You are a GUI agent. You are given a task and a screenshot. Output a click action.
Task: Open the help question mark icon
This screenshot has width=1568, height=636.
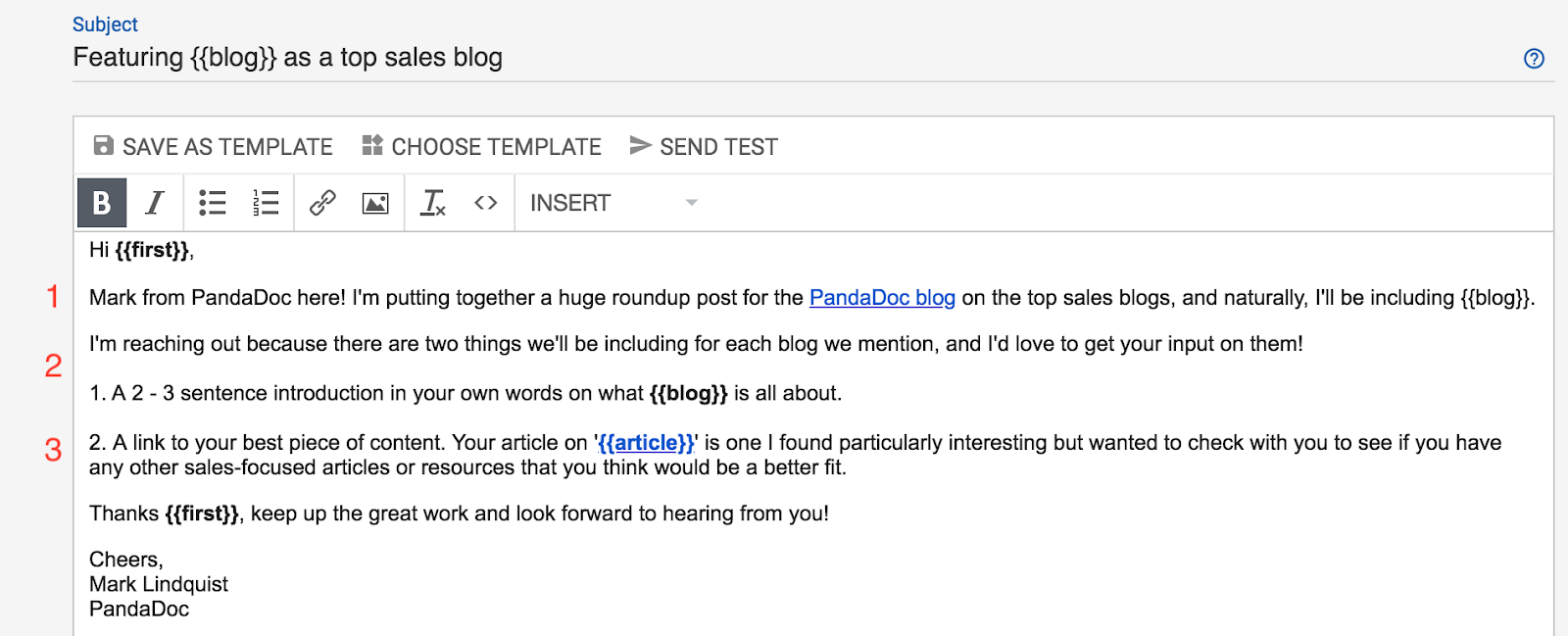(1534, 59)
